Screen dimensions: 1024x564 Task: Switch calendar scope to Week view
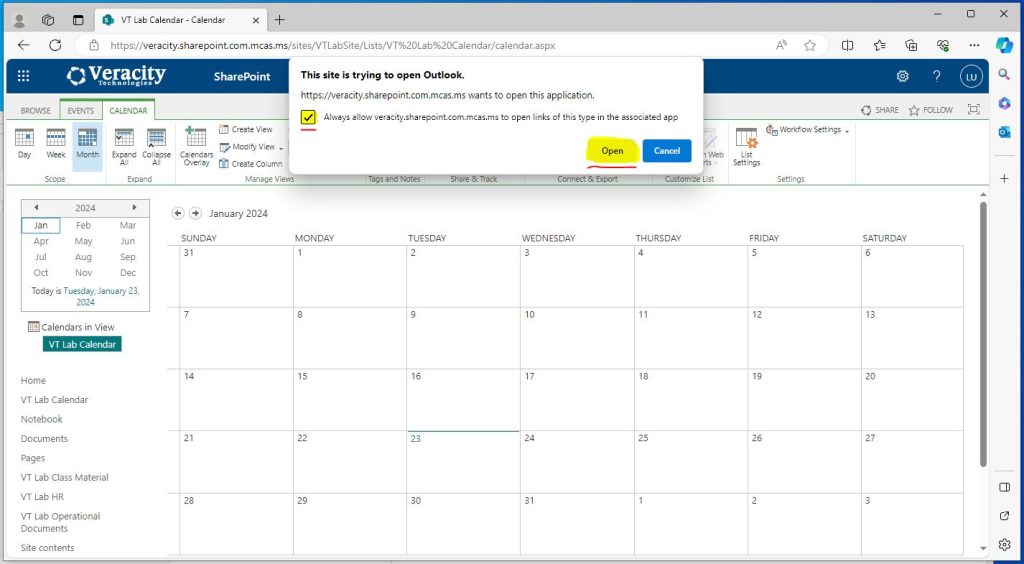(x=56, y=142)
